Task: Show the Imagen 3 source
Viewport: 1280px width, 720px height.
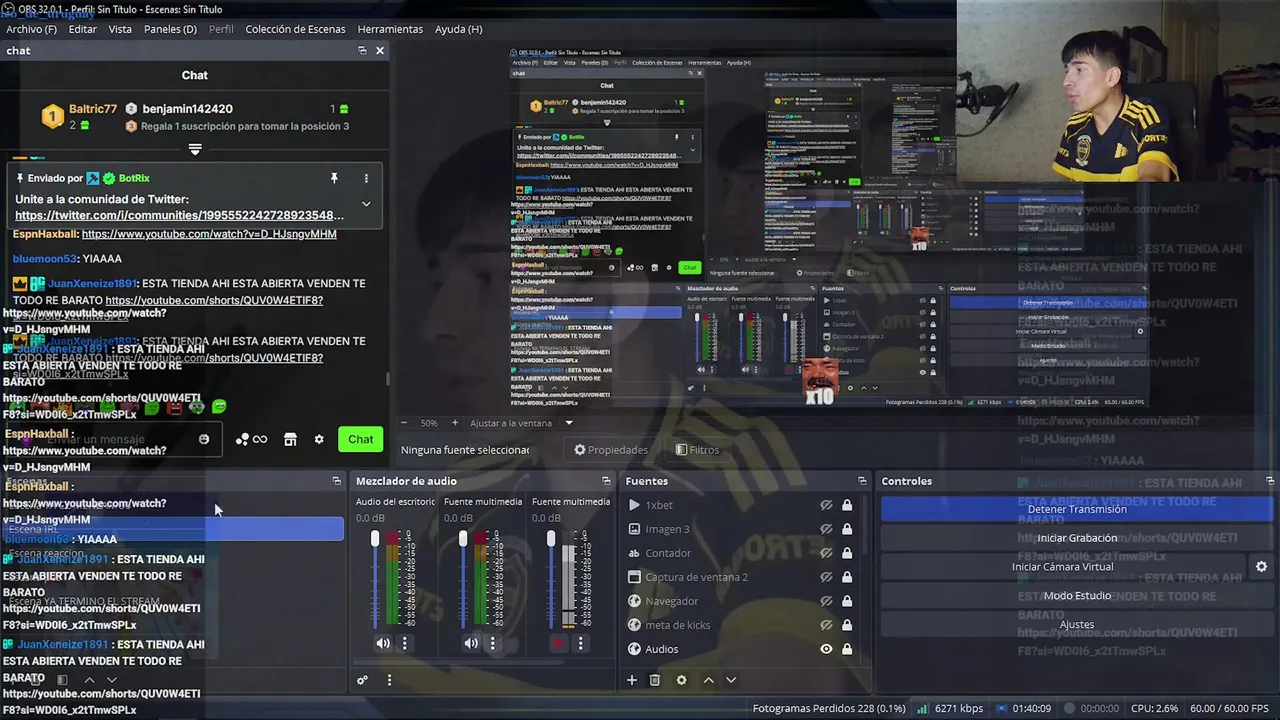Action: [826, 529]
